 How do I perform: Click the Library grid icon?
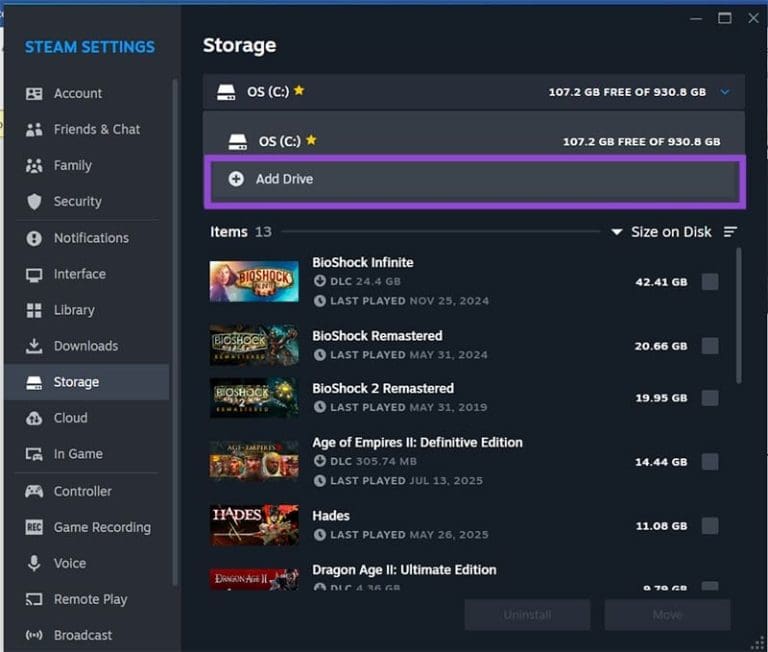(x=34, y=310)
